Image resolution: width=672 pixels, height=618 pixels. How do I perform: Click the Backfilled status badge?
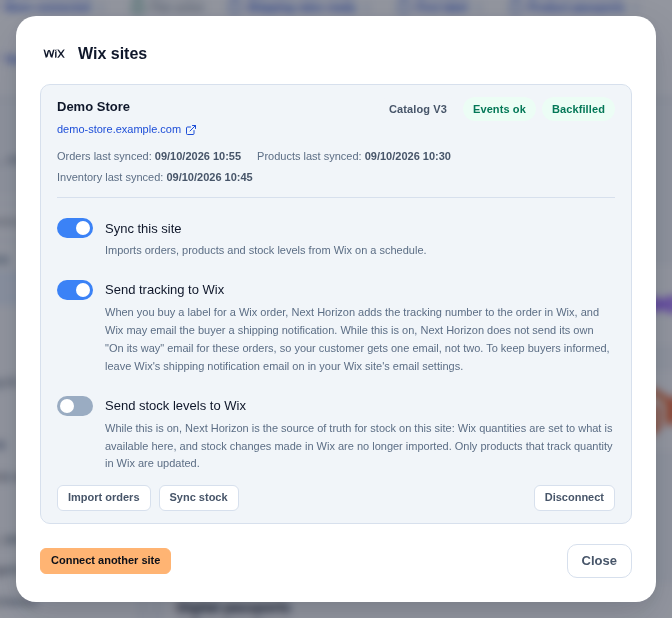578,109
